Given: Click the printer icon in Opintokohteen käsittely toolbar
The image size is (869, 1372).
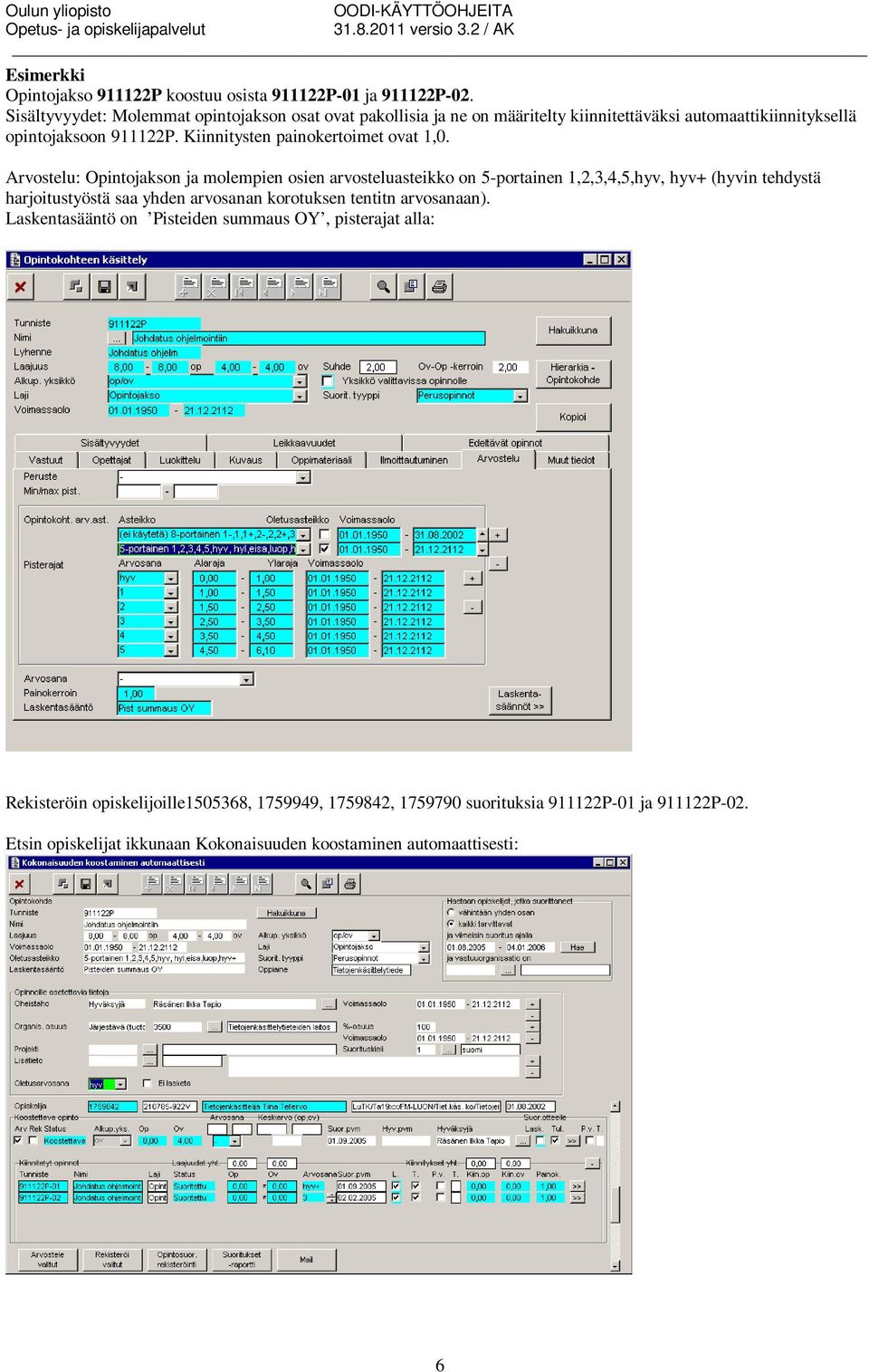Looking at the screenshot, I should click(439, 287).
